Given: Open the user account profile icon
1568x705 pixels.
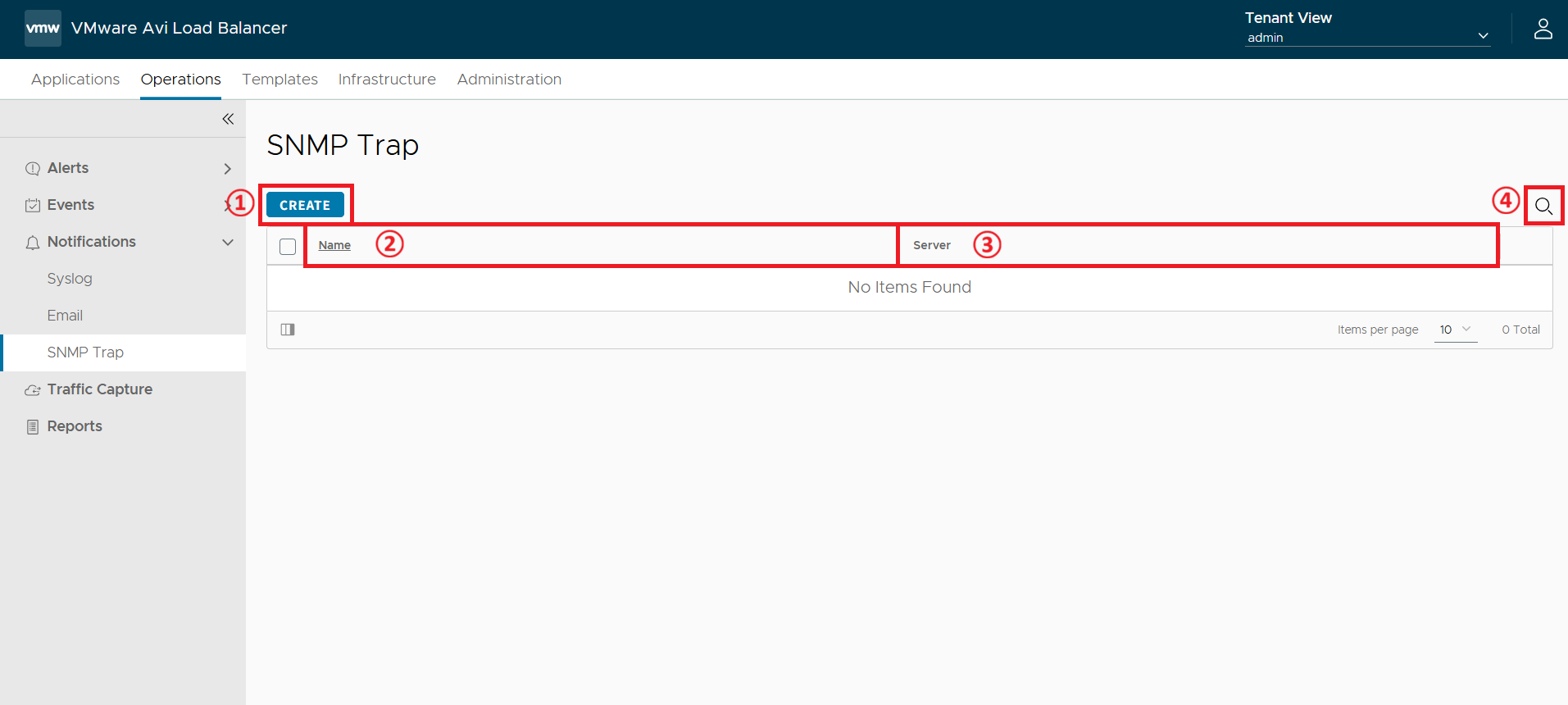Looking at the screenshot, I should point(1543,29).
